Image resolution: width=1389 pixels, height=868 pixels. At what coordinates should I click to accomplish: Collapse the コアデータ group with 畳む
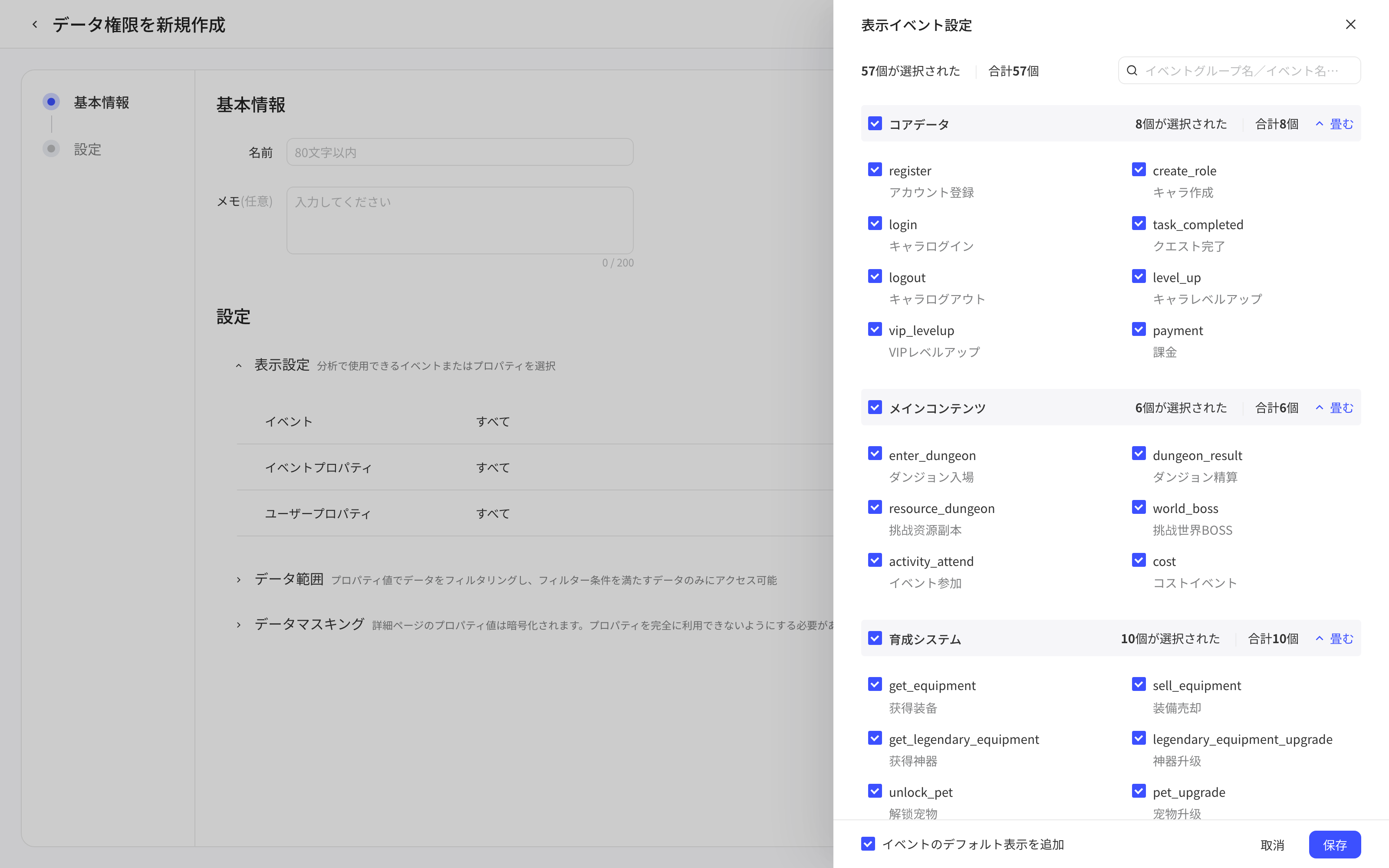[x=1334, y=124]
